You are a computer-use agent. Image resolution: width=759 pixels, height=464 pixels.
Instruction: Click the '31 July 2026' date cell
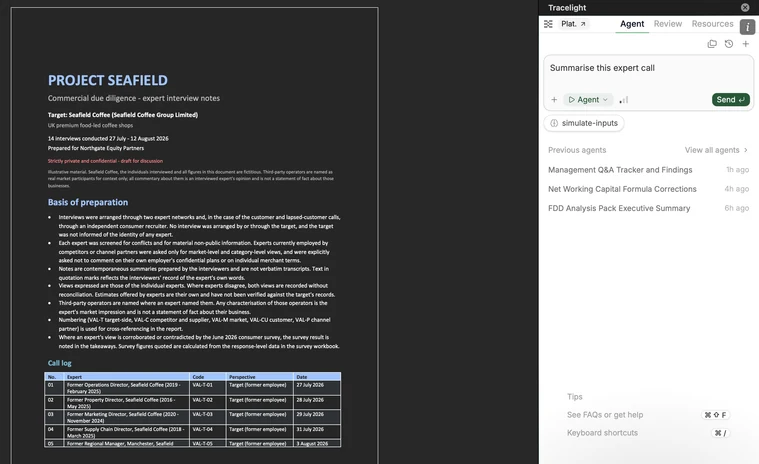pyautogui.click(x=317, y=432)
